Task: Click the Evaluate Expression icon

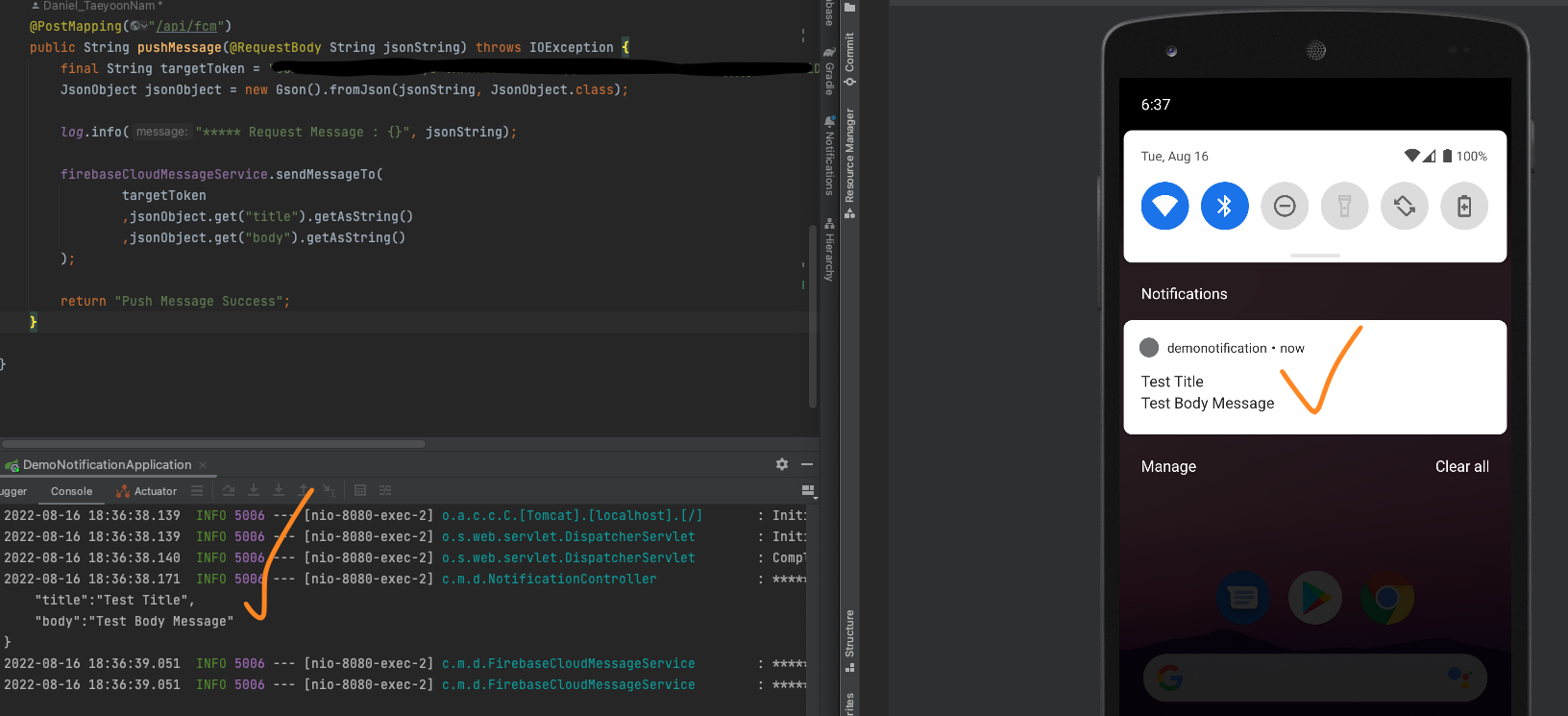Action: 360,490
